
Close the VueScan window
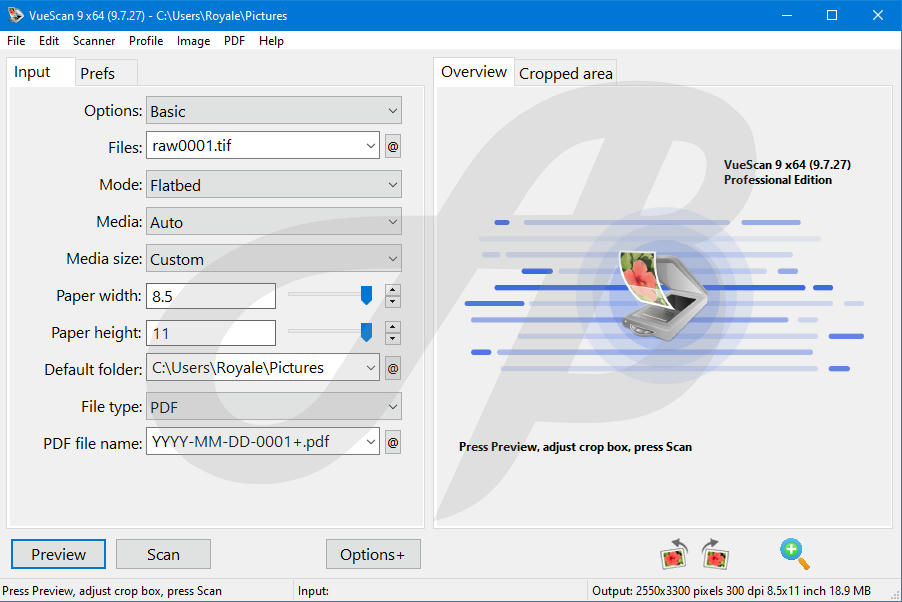[877, 15]
